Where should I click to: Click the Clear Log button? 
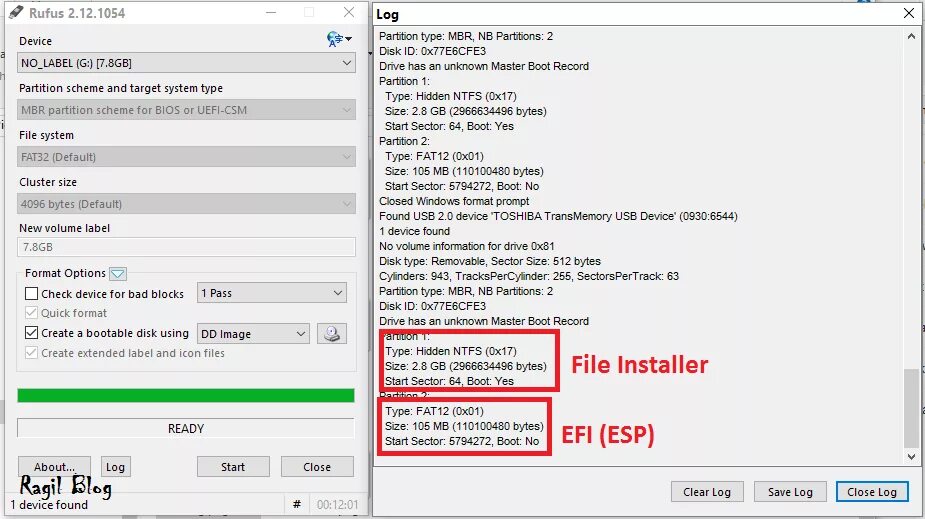[707, 492]
